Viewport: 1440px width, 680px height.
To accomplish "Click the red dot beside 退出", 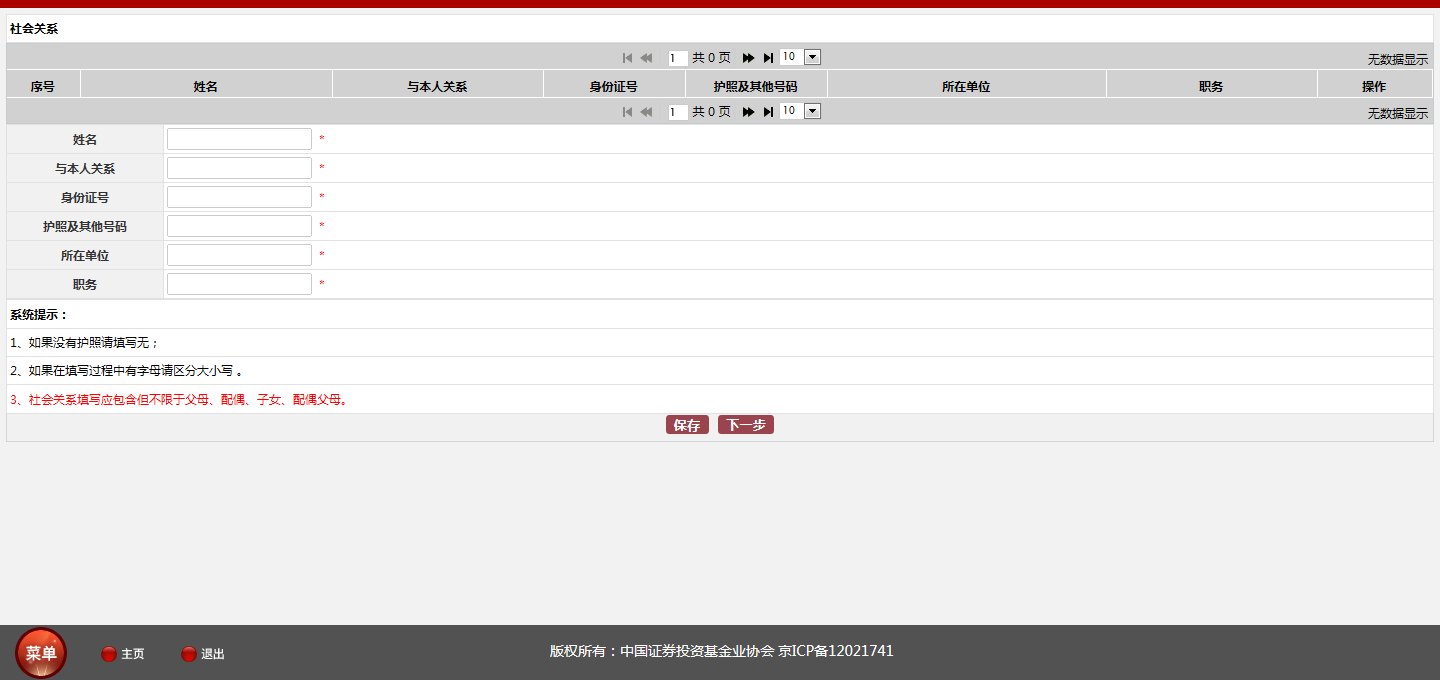I will [189, 654].
